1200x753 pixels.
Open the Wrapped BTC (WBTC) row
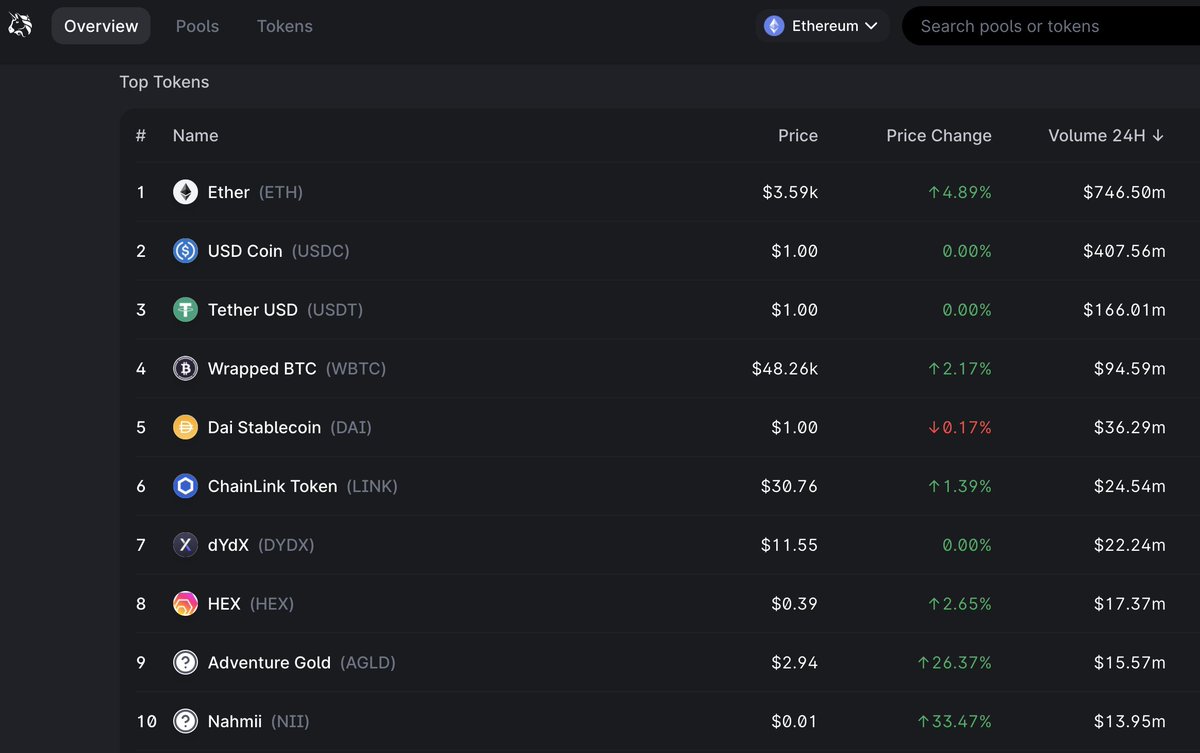click(x=660, y=369)
